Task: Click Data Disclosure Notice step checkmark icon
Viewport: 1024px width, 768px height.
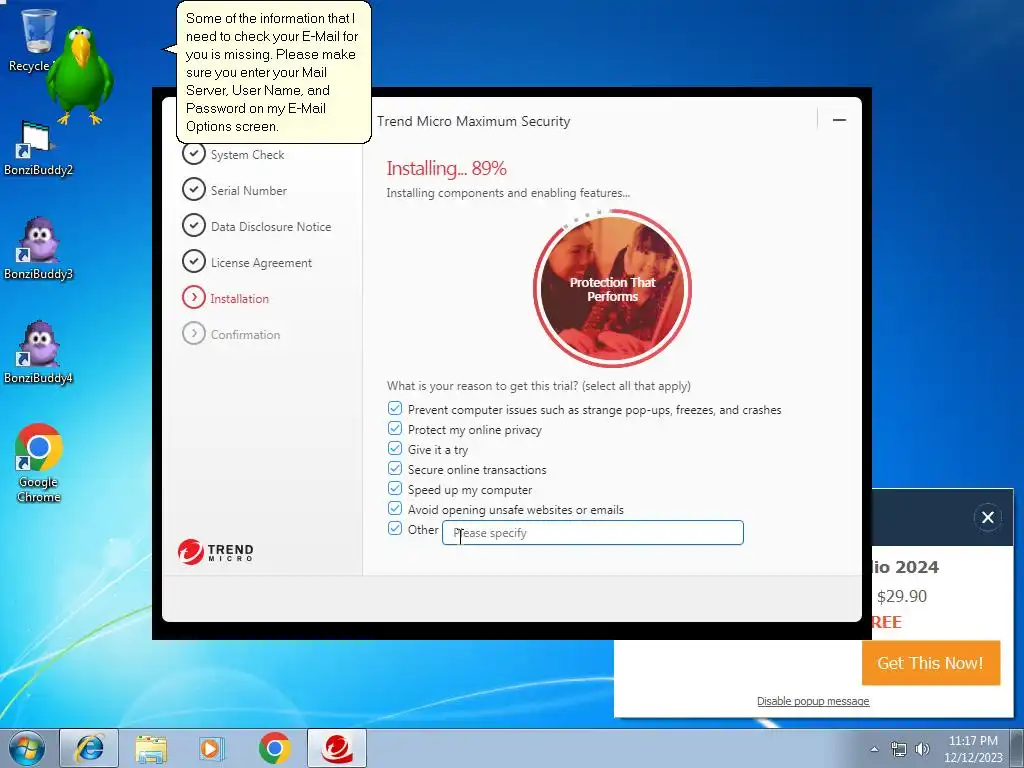Action: coord(193,225)
